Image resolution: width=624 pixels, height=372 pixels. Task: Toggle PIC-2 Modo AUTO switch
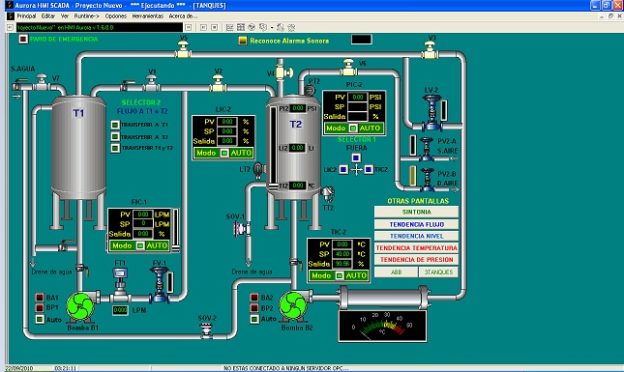[x=353, y=128]
